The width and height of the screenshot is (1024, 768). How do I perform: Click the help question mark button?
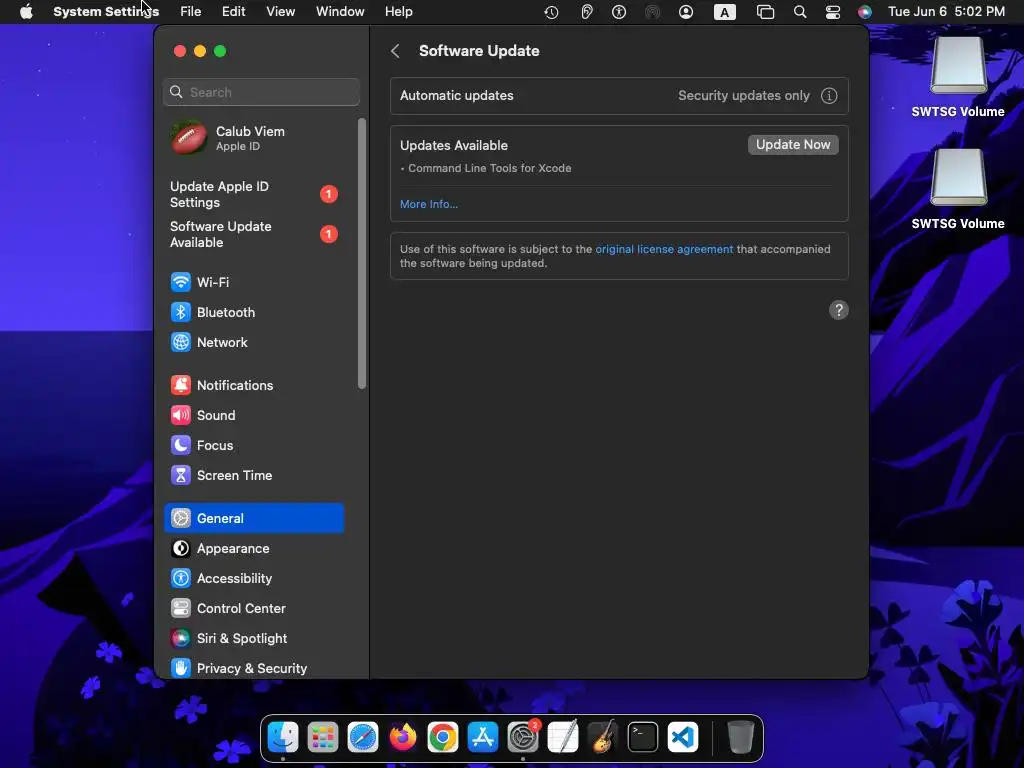[x=839, y=310]
